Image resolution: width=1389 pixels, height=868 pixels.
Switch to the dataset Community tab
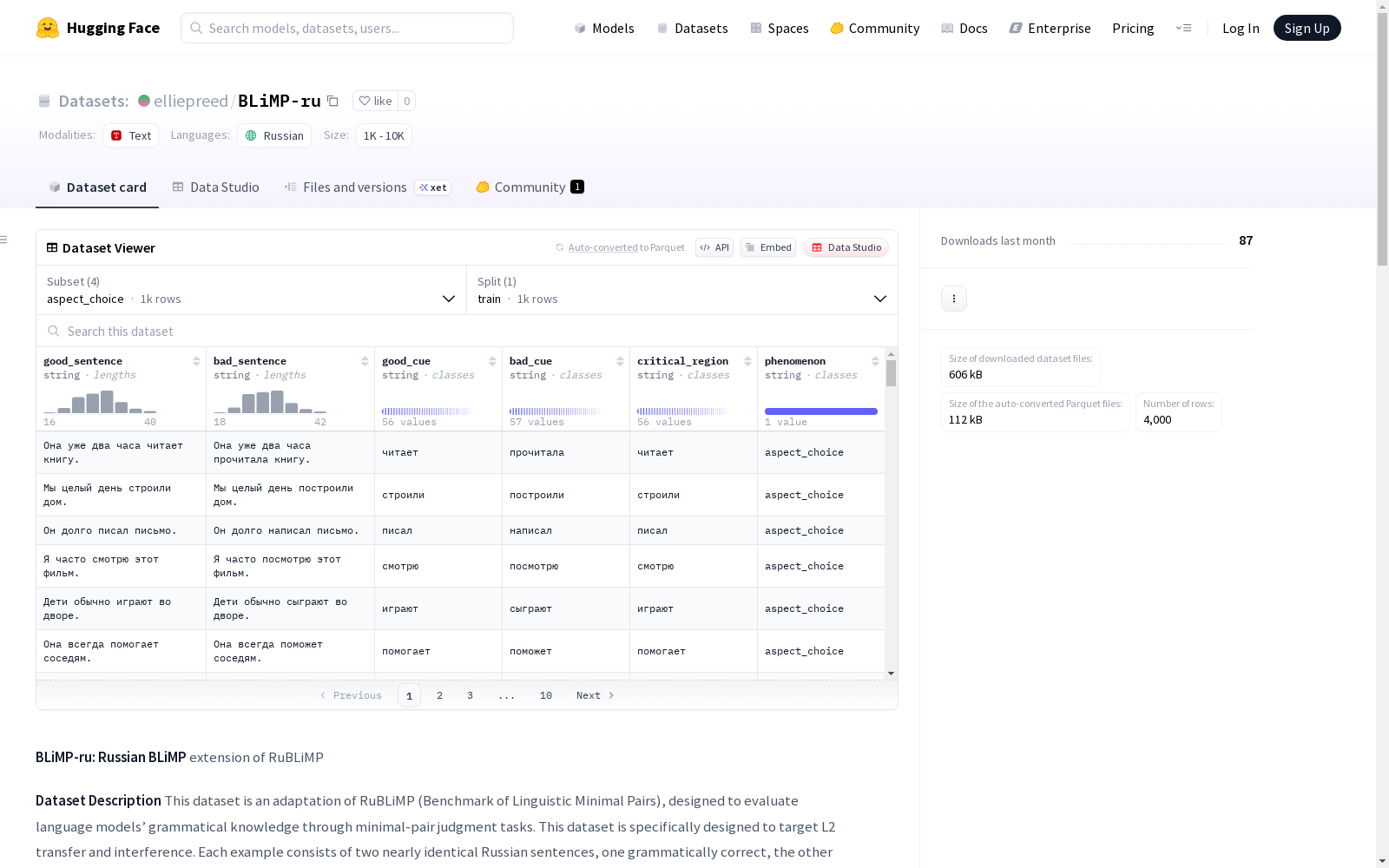tap(530, 187)
